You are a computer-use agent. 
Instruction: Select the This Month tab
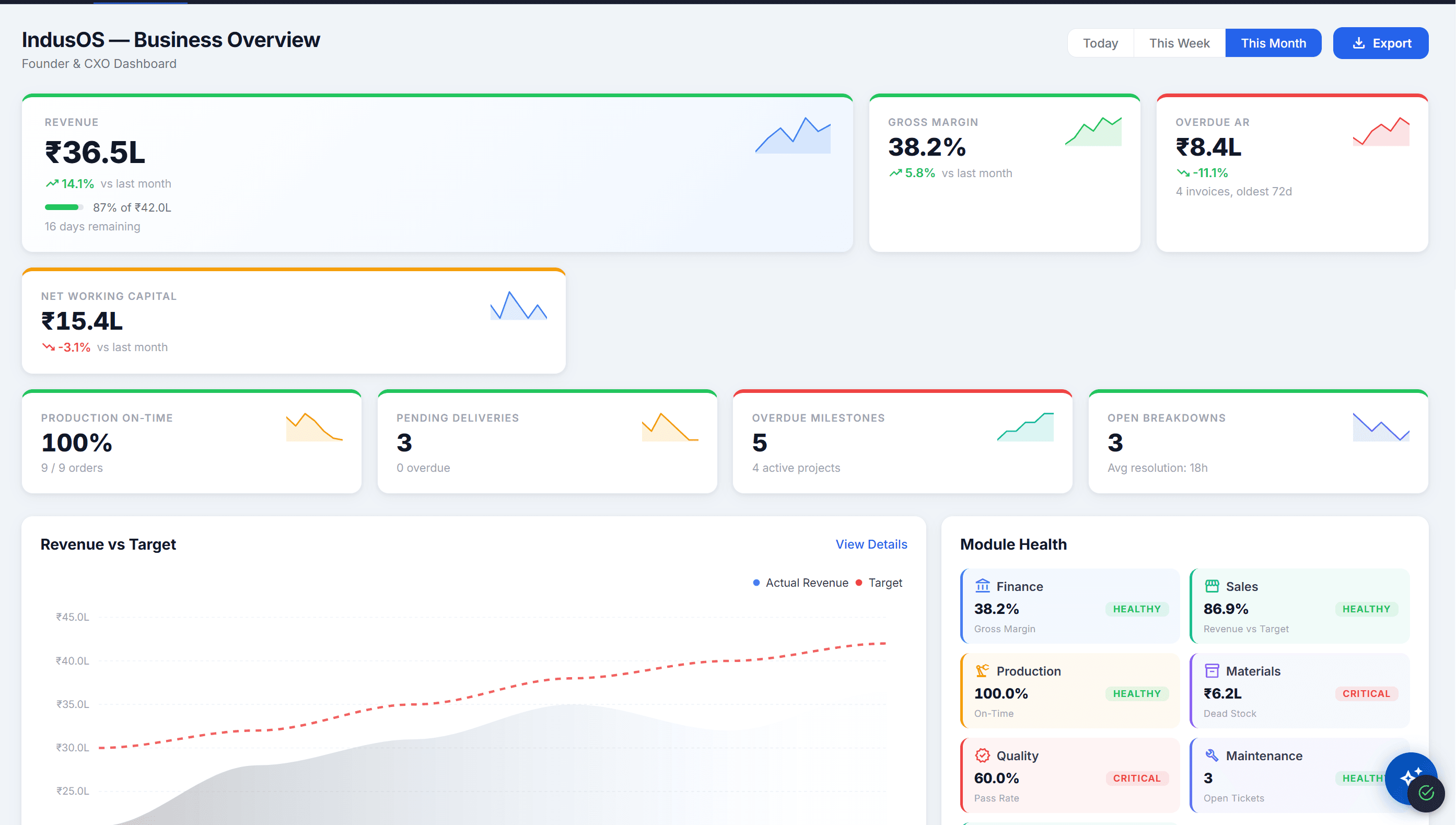tap(1274, 43)
